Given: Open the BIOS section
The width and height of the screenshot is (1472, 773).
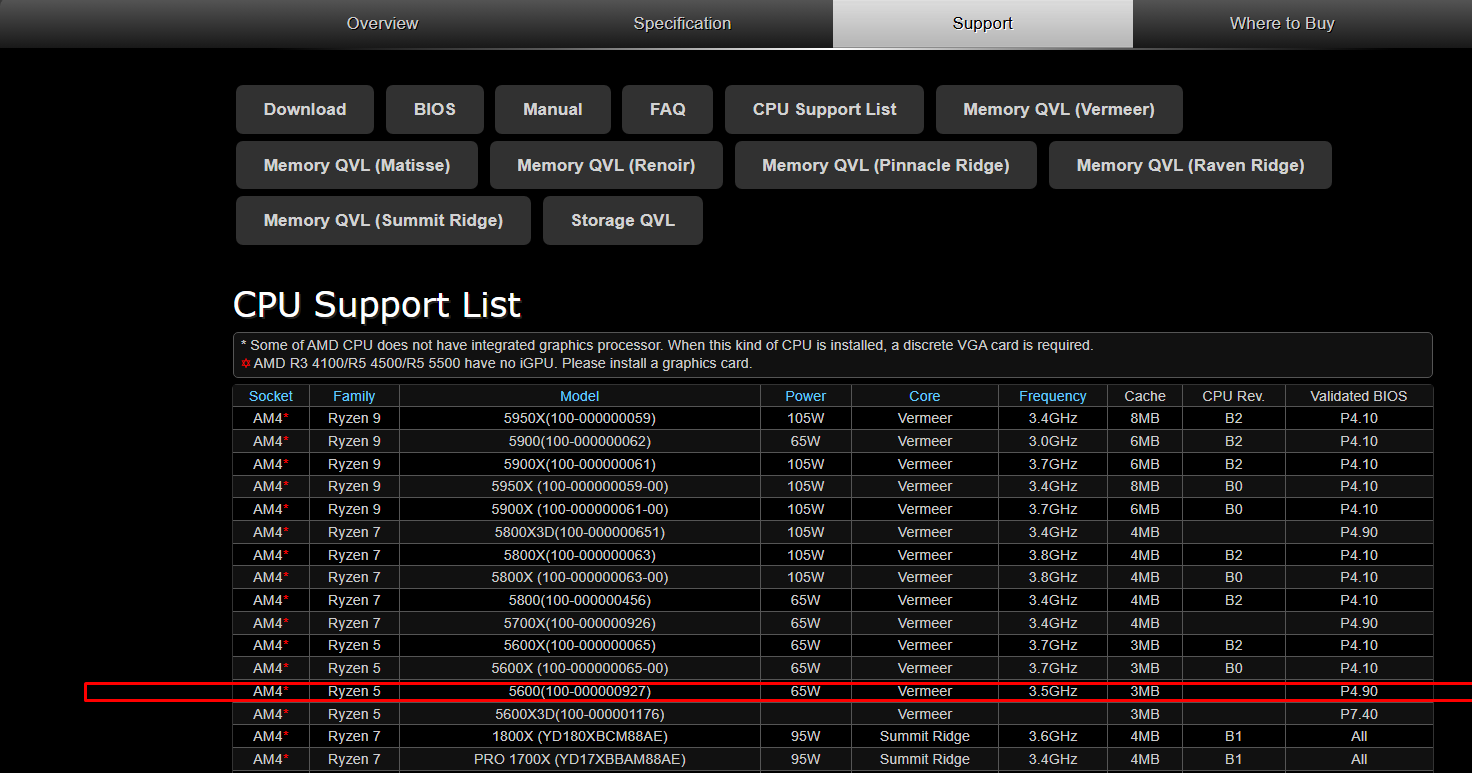Looking at the screenshot, I should point(435,110).
